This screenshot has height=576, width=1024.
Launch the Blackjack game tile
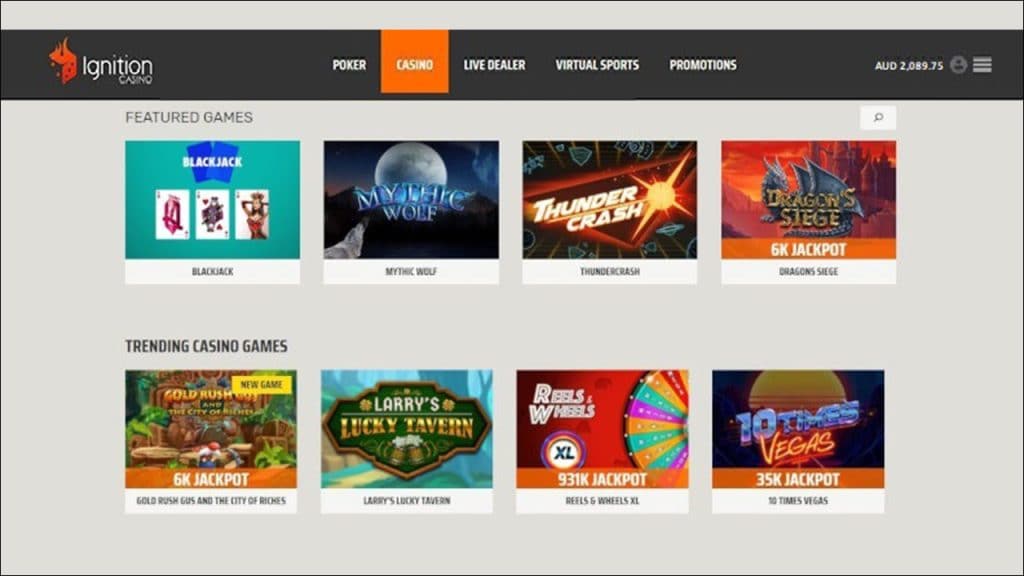click(x=212, y=200)
